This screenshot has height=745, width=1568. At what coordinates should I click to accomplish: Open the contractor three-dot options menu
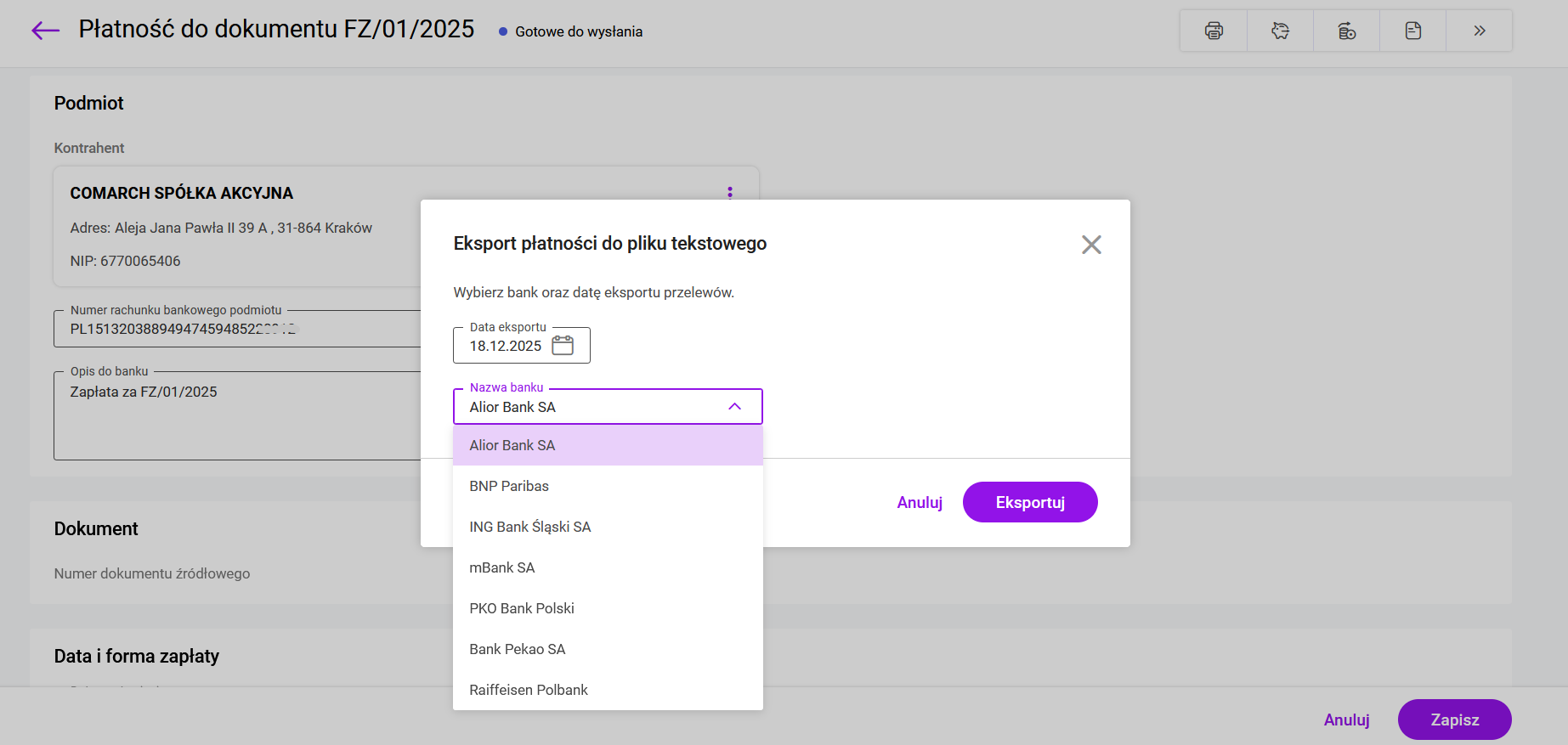coord(729,192)
